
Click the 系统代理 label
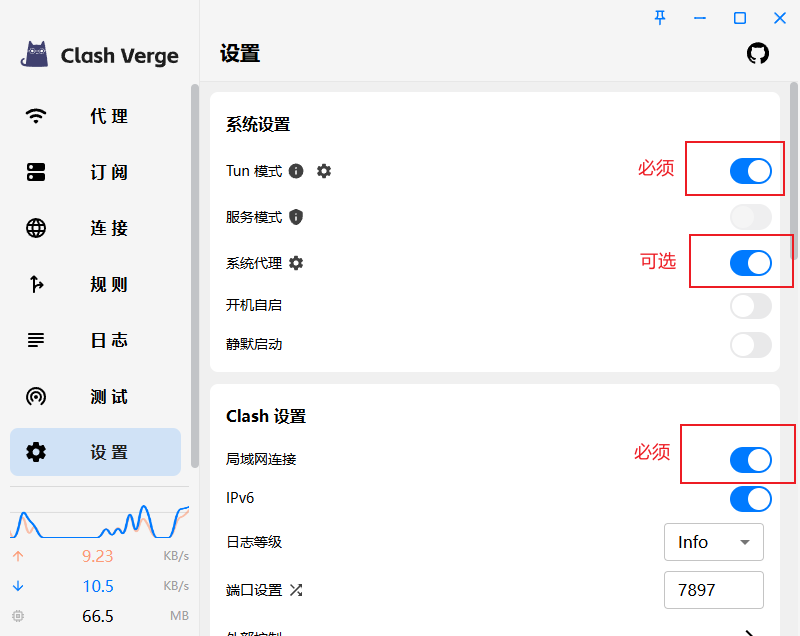(x=254, y=263)
